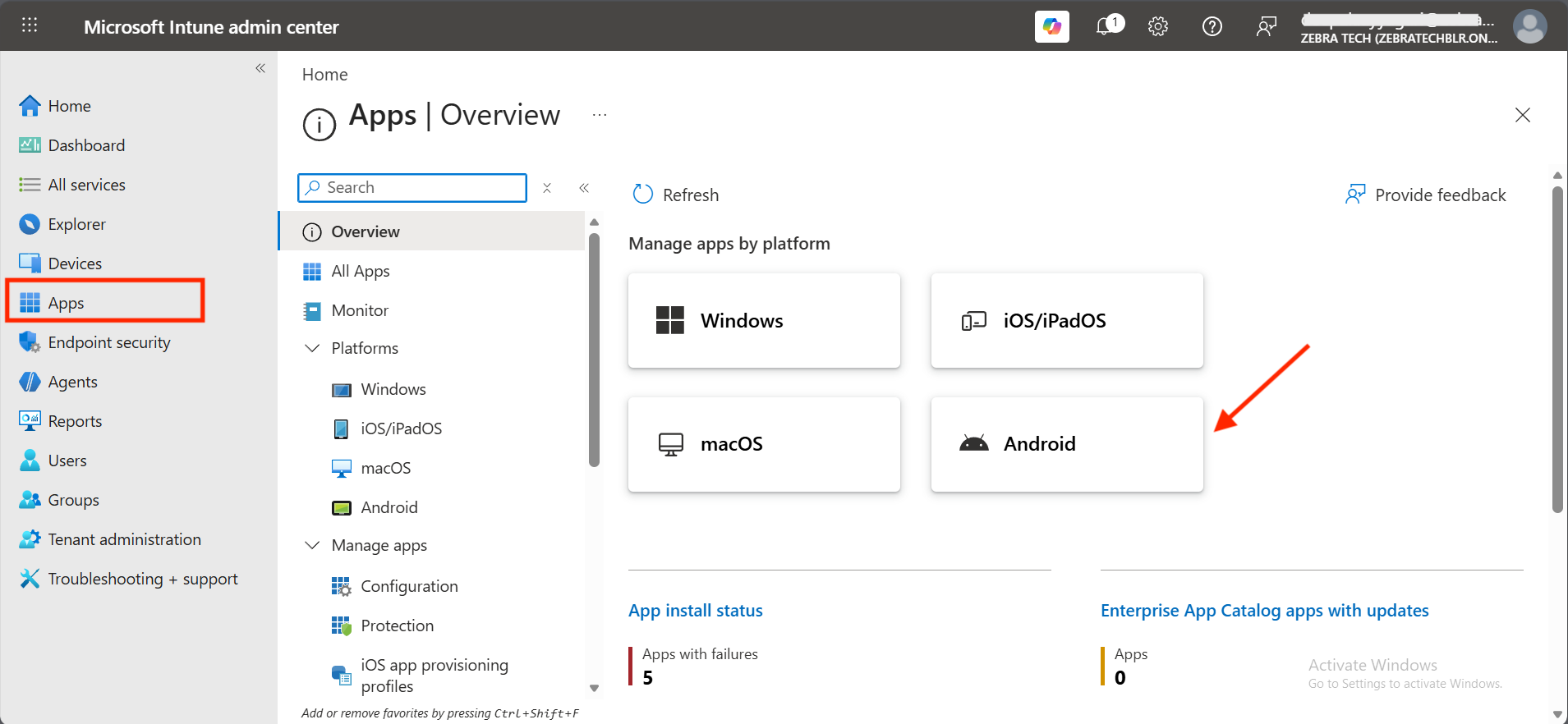
Task: Click the Troubleshooting + support icon
Action: point(30,579)
